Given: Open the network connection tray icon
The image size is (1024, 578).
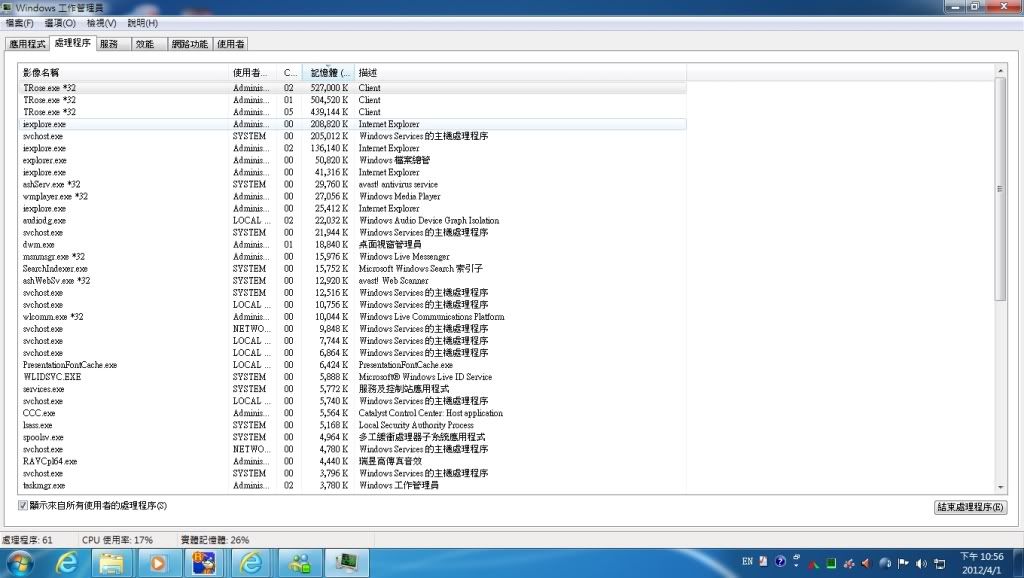Looking at the screenshot, I should pos(940,563).
